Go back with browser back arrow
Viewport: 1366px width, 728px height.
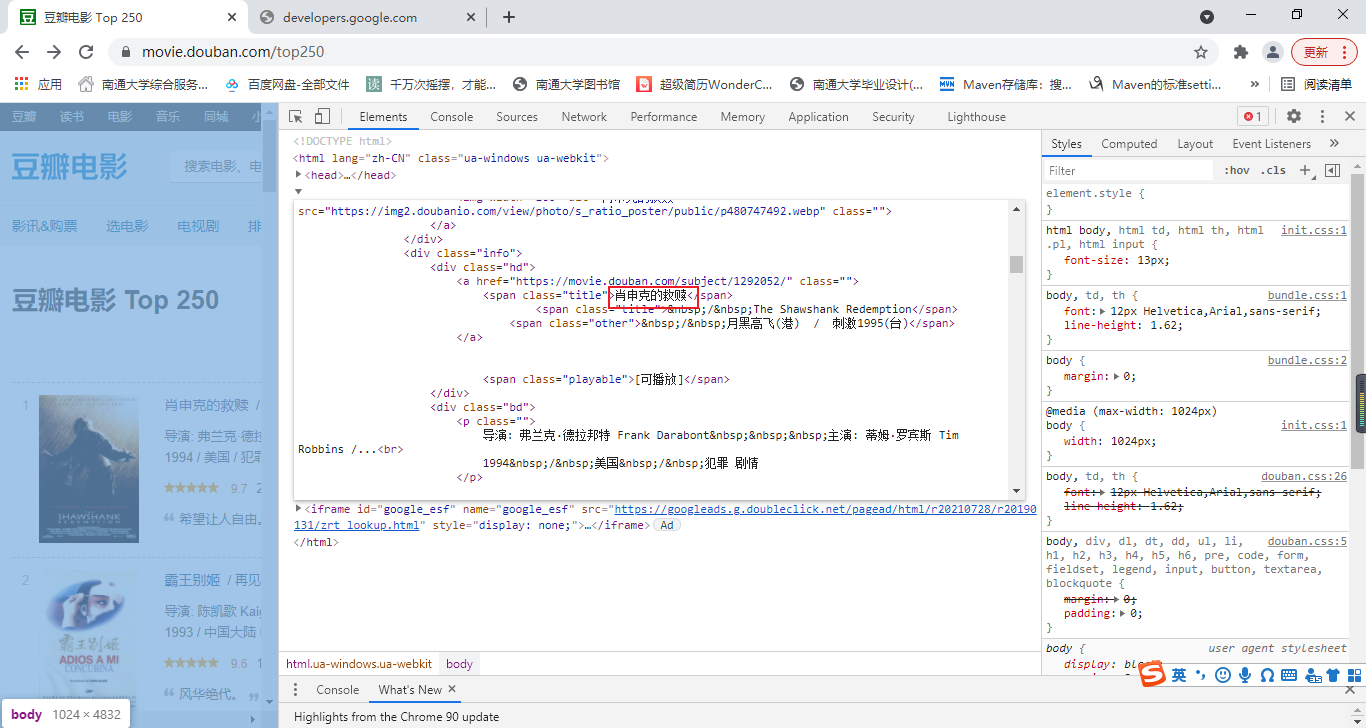click(22, 52)
